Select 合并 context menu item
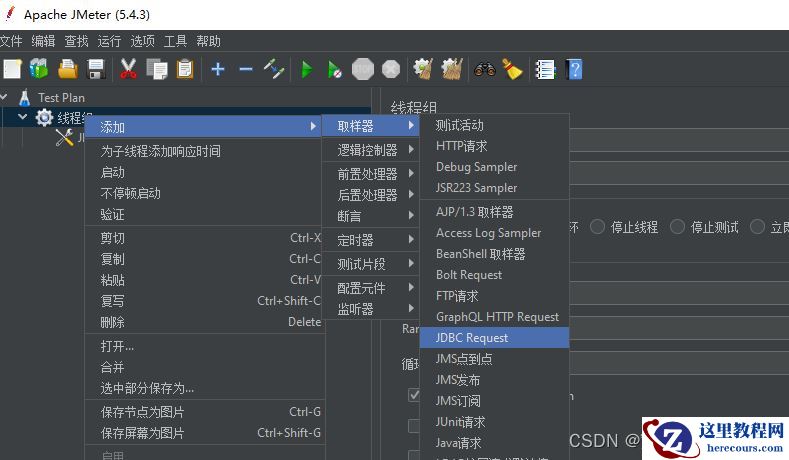This screenshot has height=460, width=789. click(x=204, y=367)
